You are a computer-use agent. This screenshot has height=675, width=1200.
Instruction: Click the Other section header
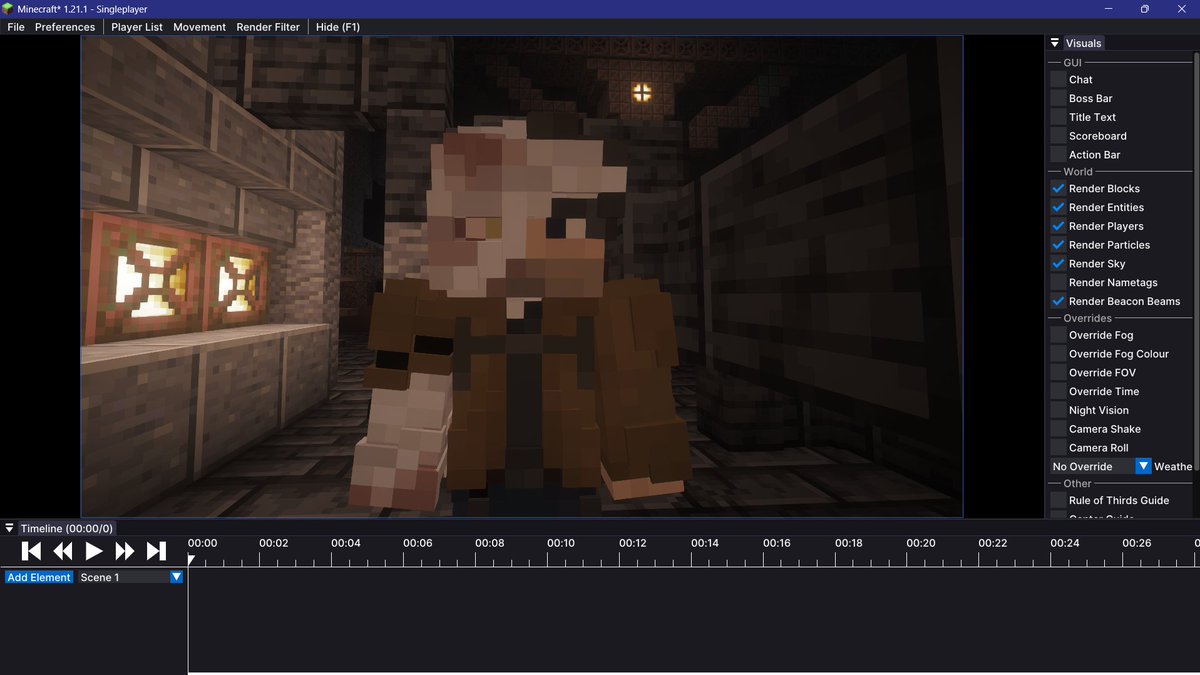point(1078,483)
